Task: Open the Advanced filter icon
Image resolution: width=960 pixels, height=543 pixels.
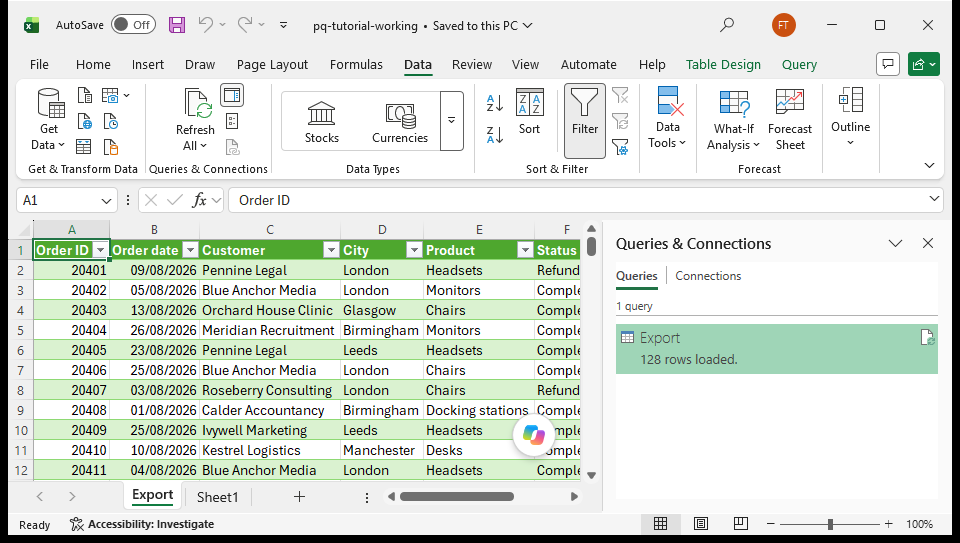Action: coord(620,147)
